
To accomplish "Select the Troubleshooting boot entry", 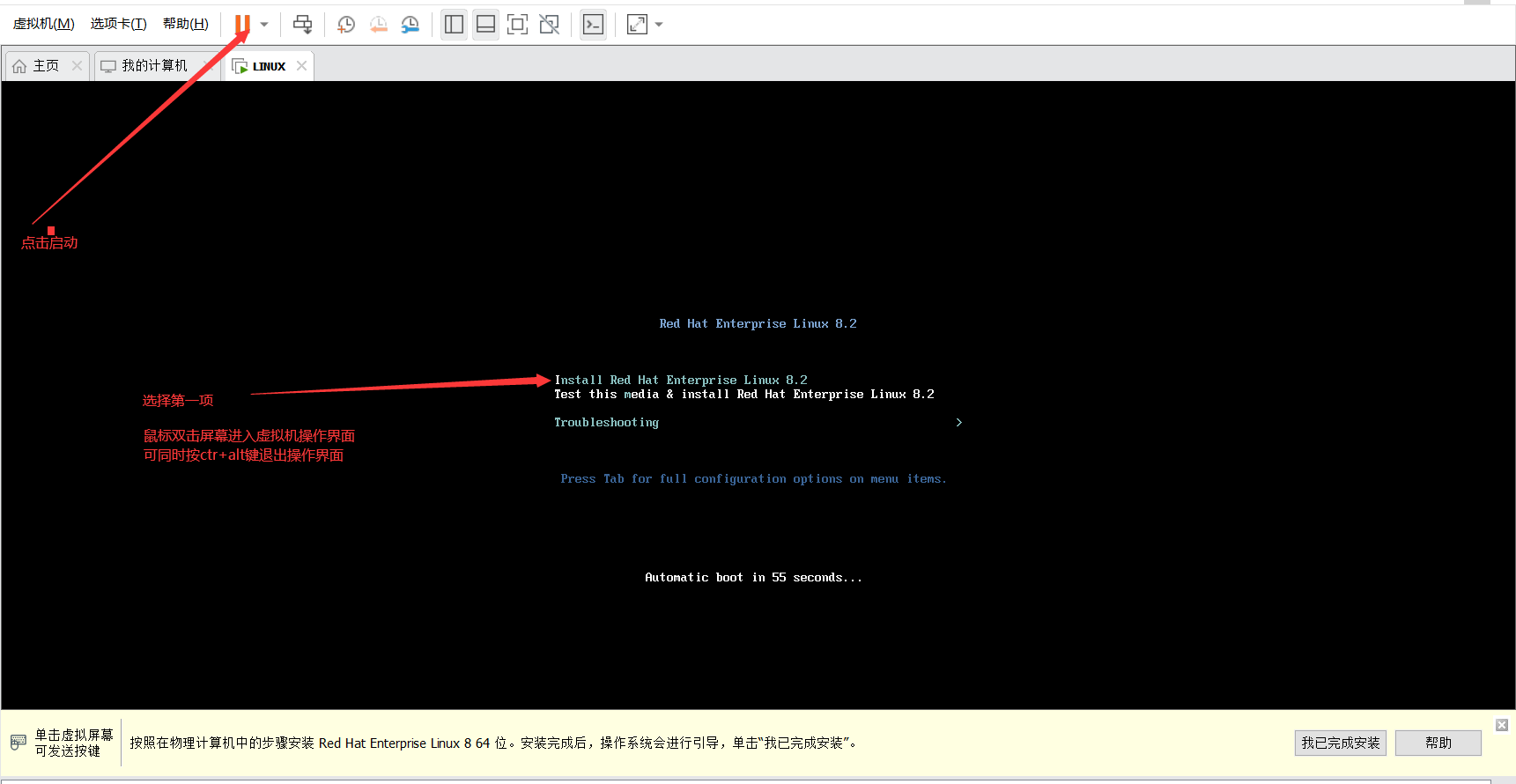I will coord(606,422).
